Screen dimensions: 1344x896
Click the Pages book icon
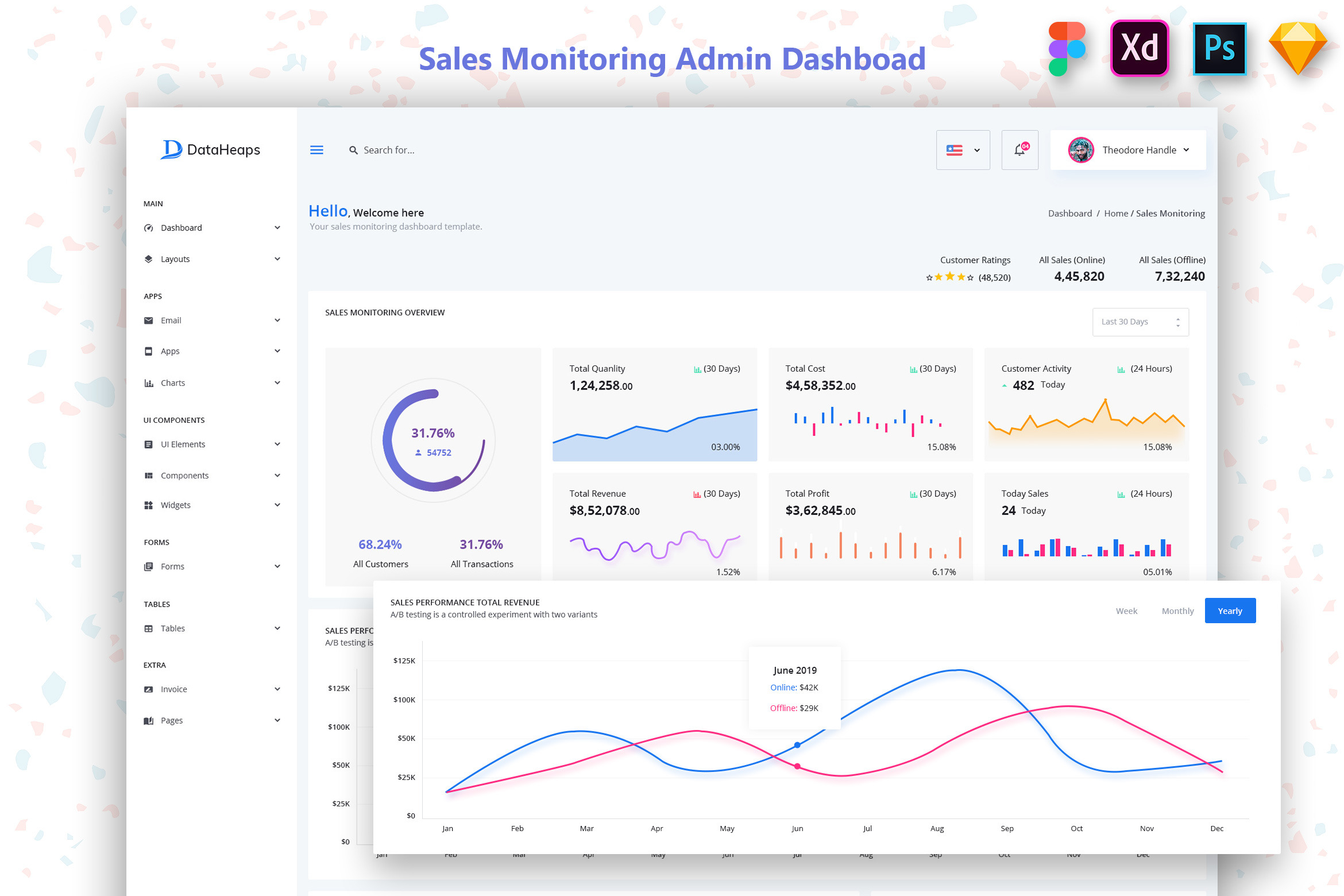tap(149, 721)
